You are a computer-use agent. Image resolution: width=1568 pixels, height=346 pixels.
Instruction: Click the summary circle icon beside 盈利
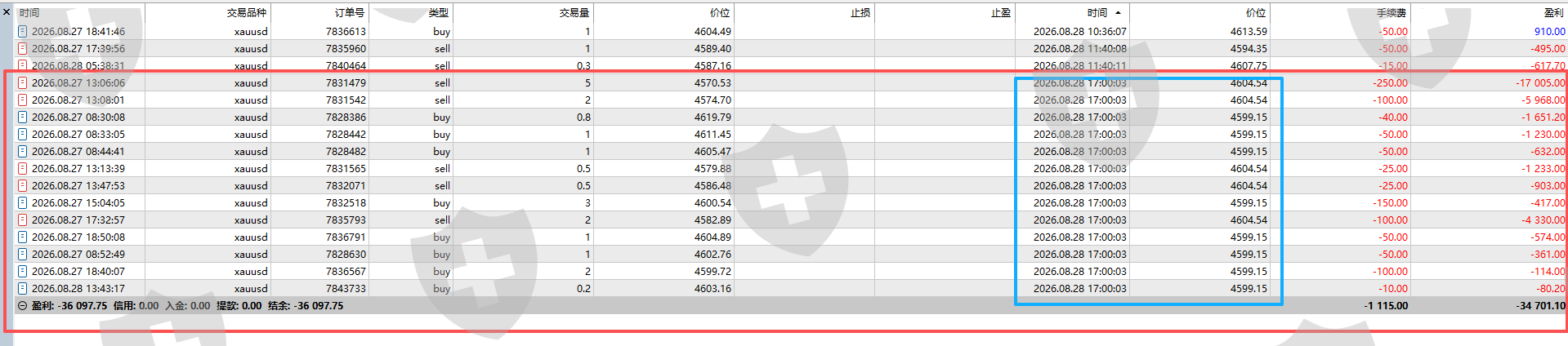point(23,306)
